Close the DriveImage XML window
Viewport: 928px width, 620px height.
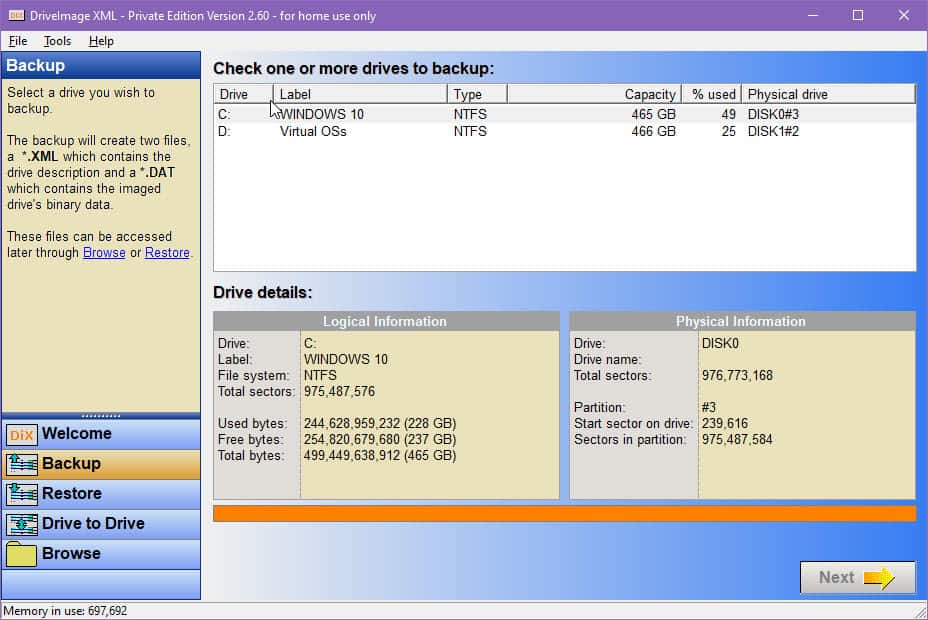[904, 15]
